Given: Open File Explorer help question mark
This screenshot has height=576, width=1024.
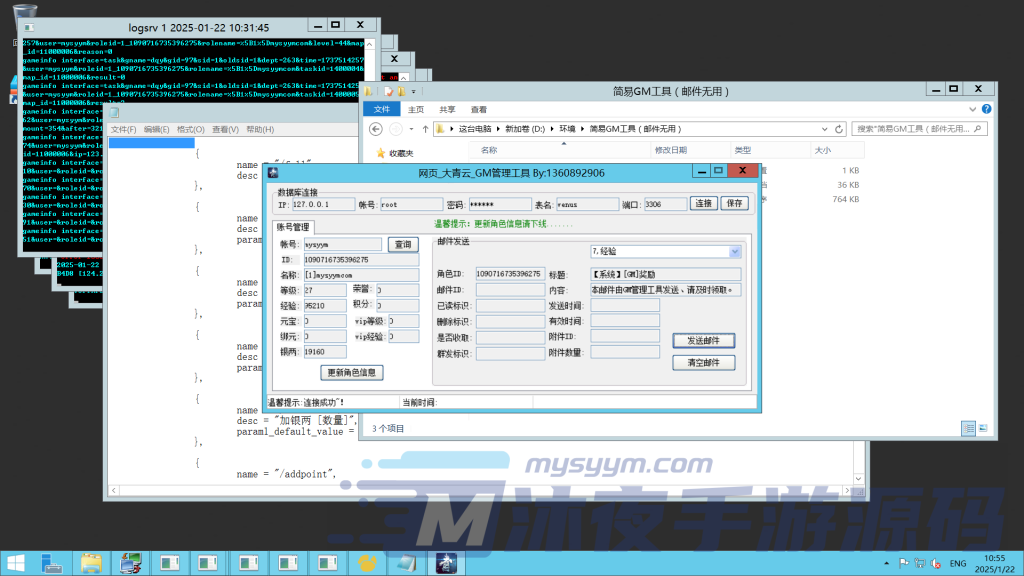Looking at the screenshot, I should (x=988, y=109).
